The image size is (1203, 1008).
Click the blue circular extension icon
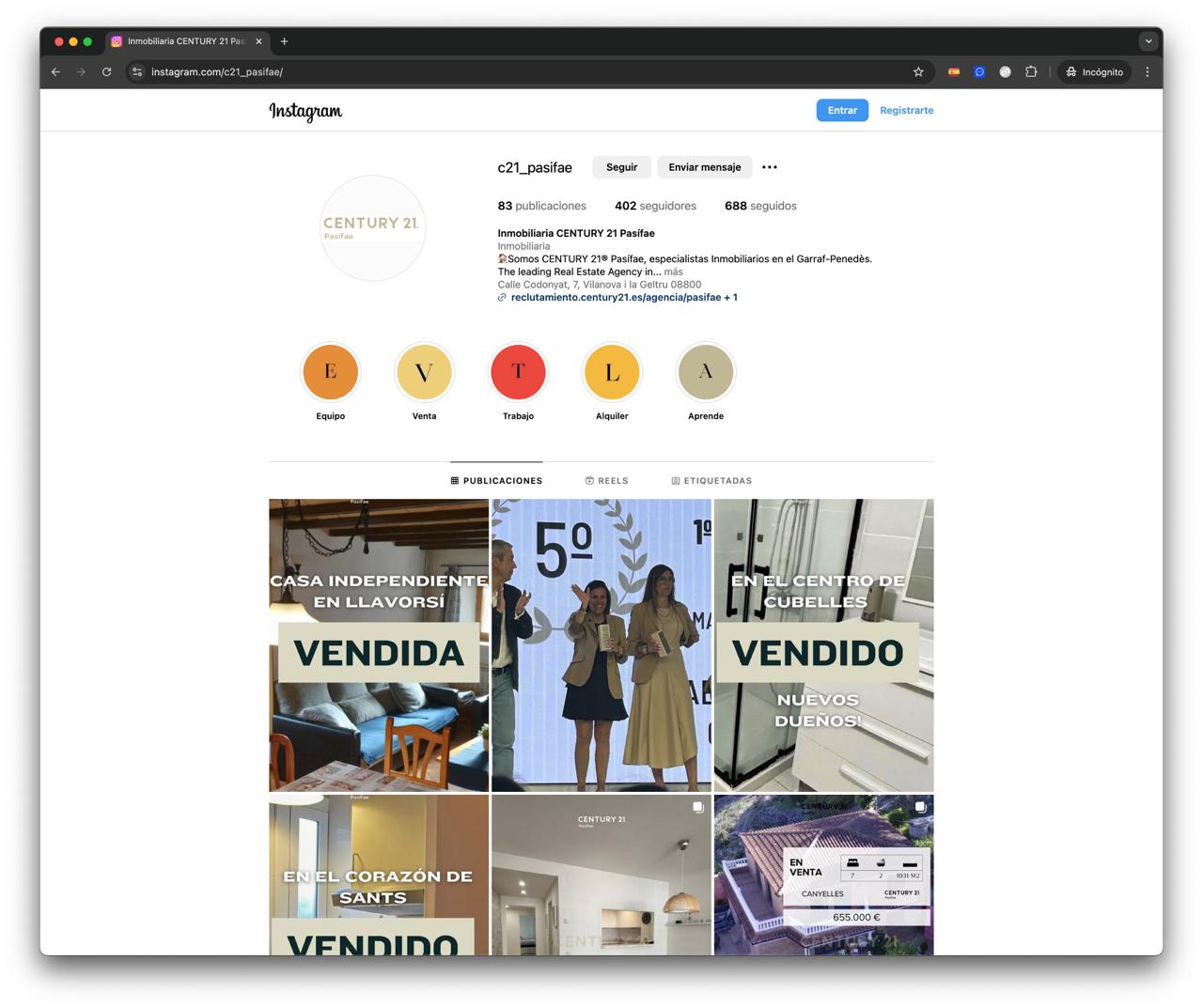click(979, 72)
